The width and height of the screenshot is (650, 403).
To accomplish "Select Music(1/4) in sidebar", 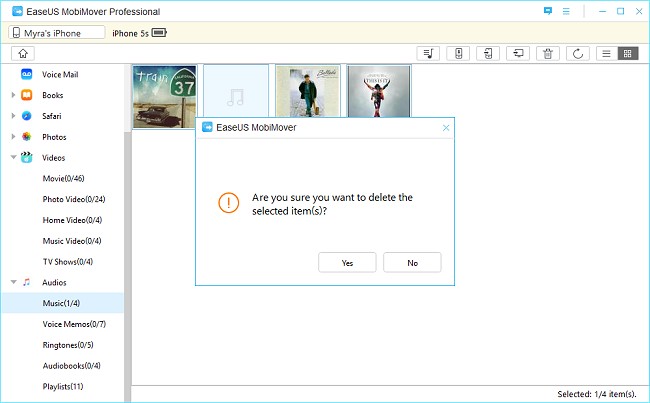I will (x=62, y=303).
